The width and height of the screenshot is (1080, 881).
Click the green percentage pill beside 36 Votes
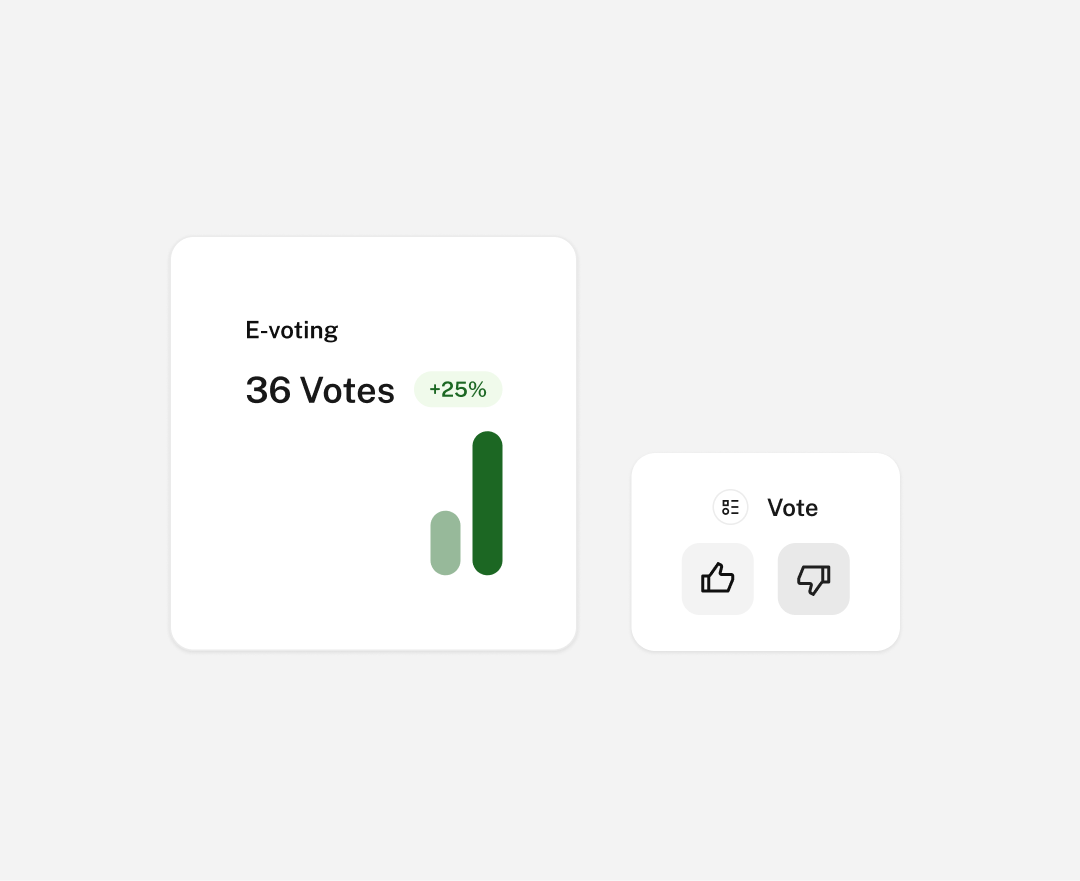(x=458, y=390)
